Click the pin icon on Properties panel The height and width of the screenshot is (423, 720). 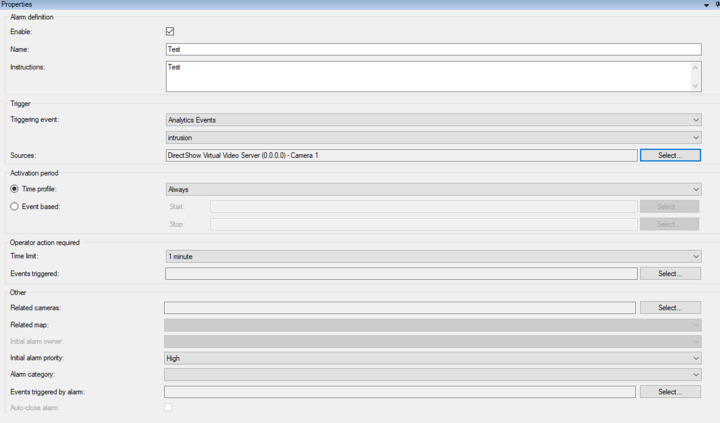pos(717,5)
